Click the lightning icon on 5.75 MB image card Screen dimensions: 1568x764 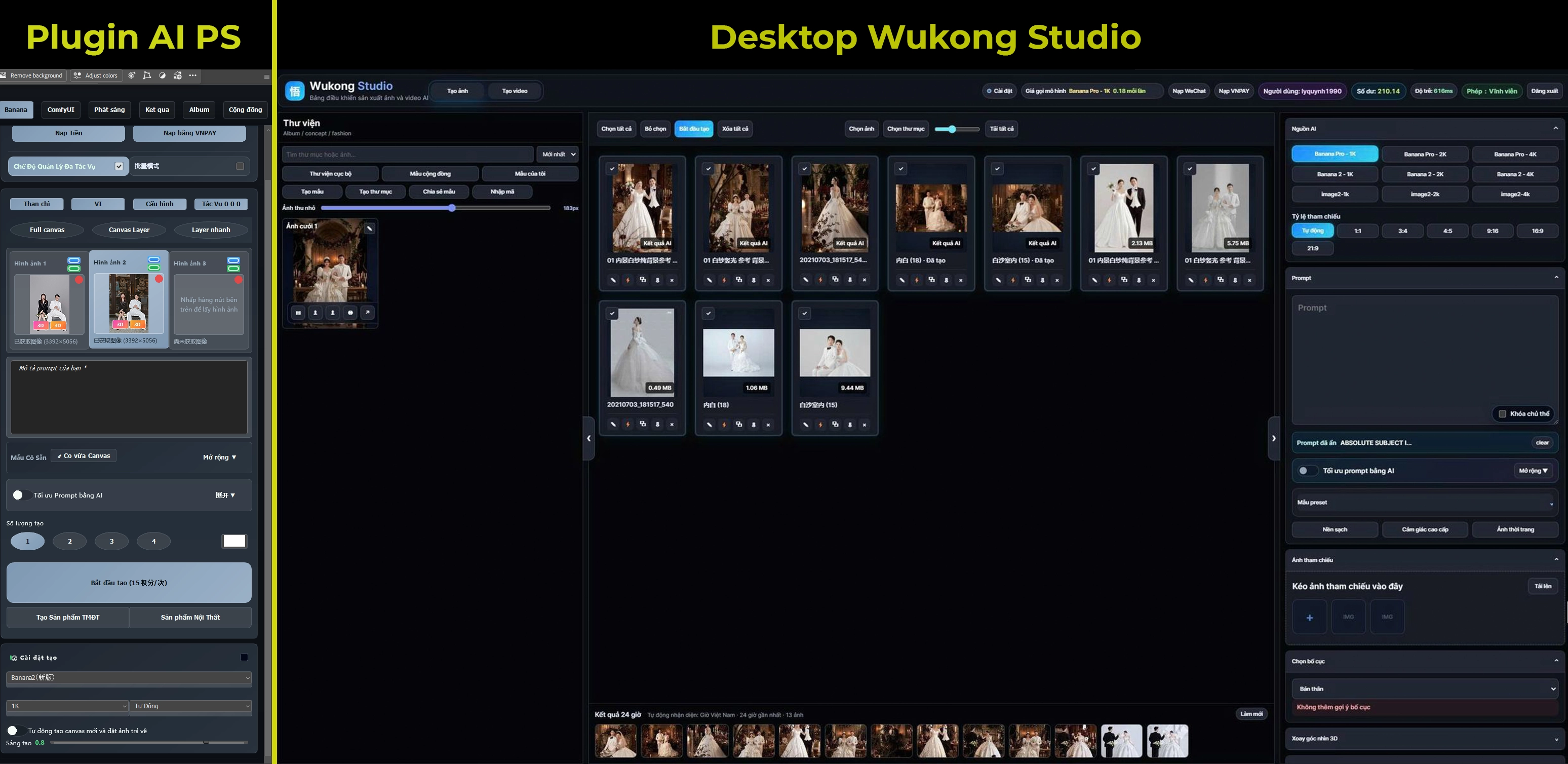click(1205, 280)
